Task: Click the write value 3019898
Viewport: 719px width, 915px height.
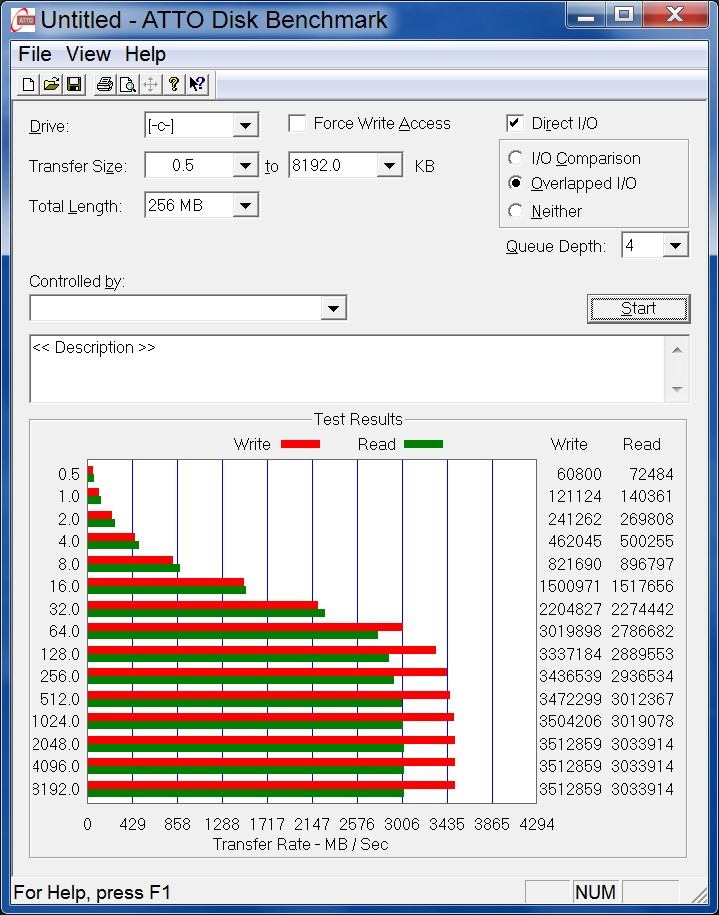Action: 570,631
